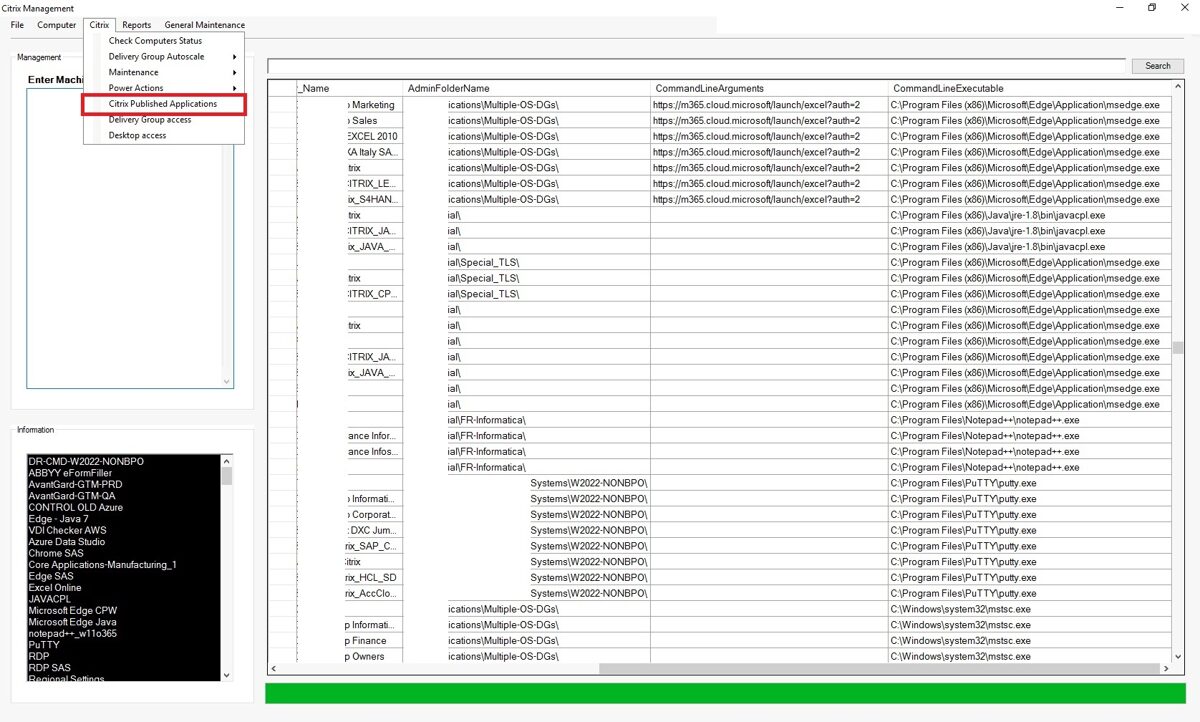Select PuTTY in the Information list
Image resolution: width=1200 pixels, height=722 pixels.
(x=44, y=645)
